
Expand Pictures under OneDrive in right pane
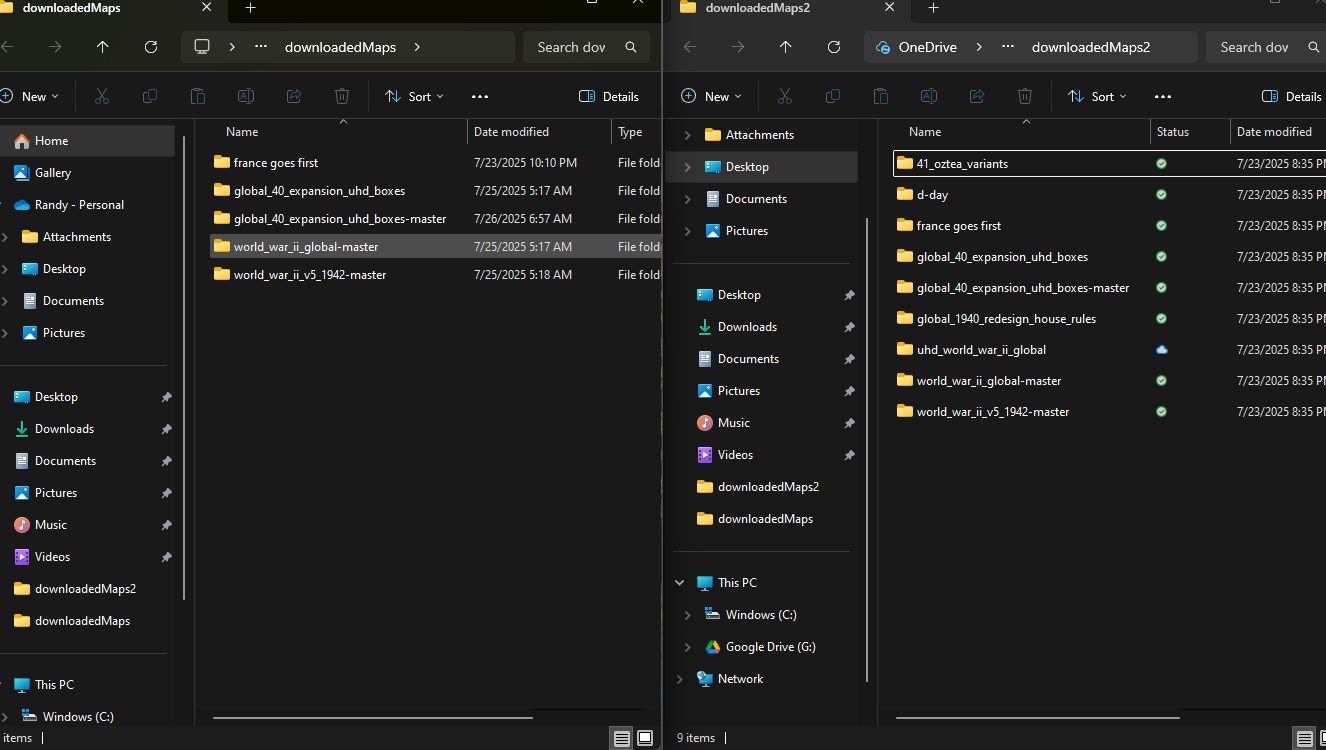coord(687,231)
